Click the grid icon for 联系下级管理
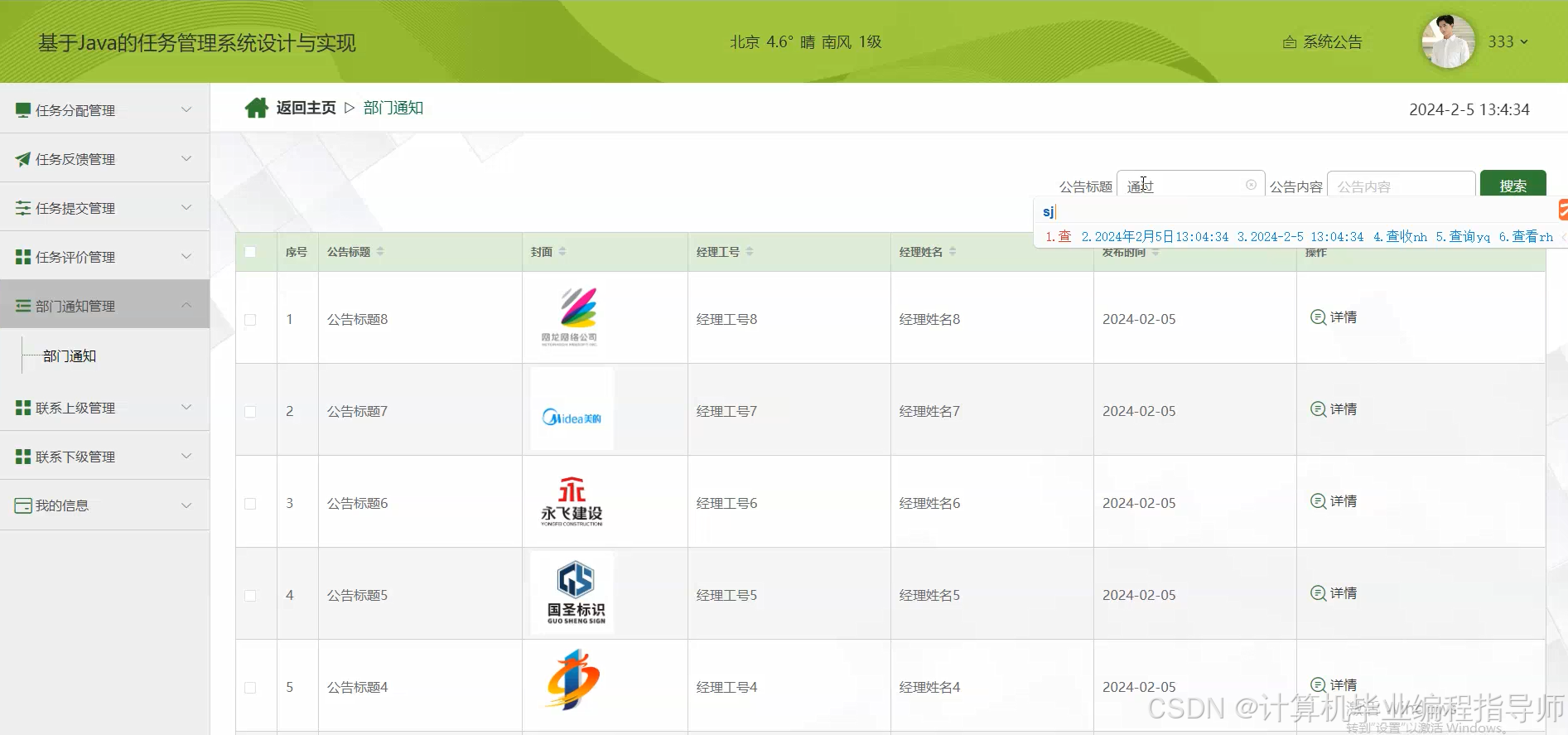 [23, 457]
